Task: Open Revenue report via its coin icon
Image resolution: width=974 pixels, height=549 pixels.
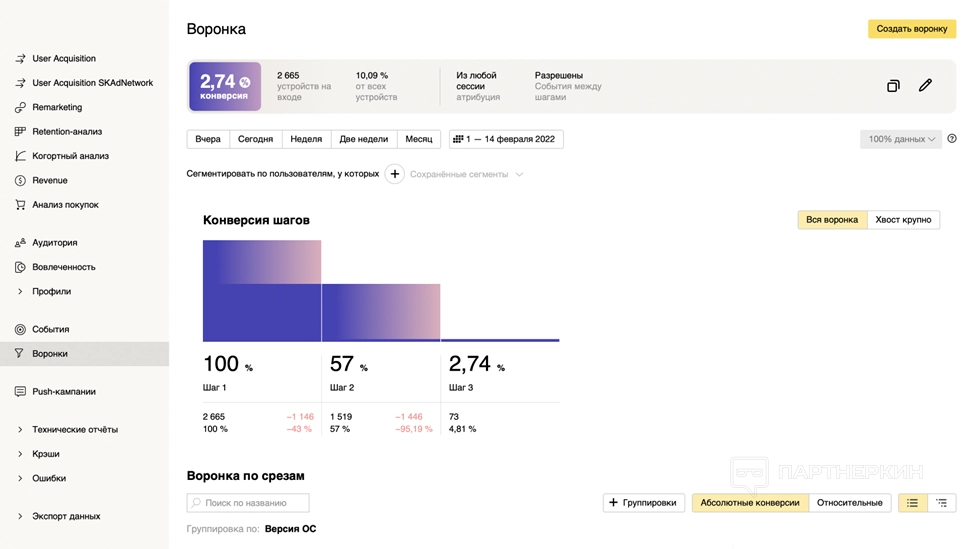Action: 21,181
